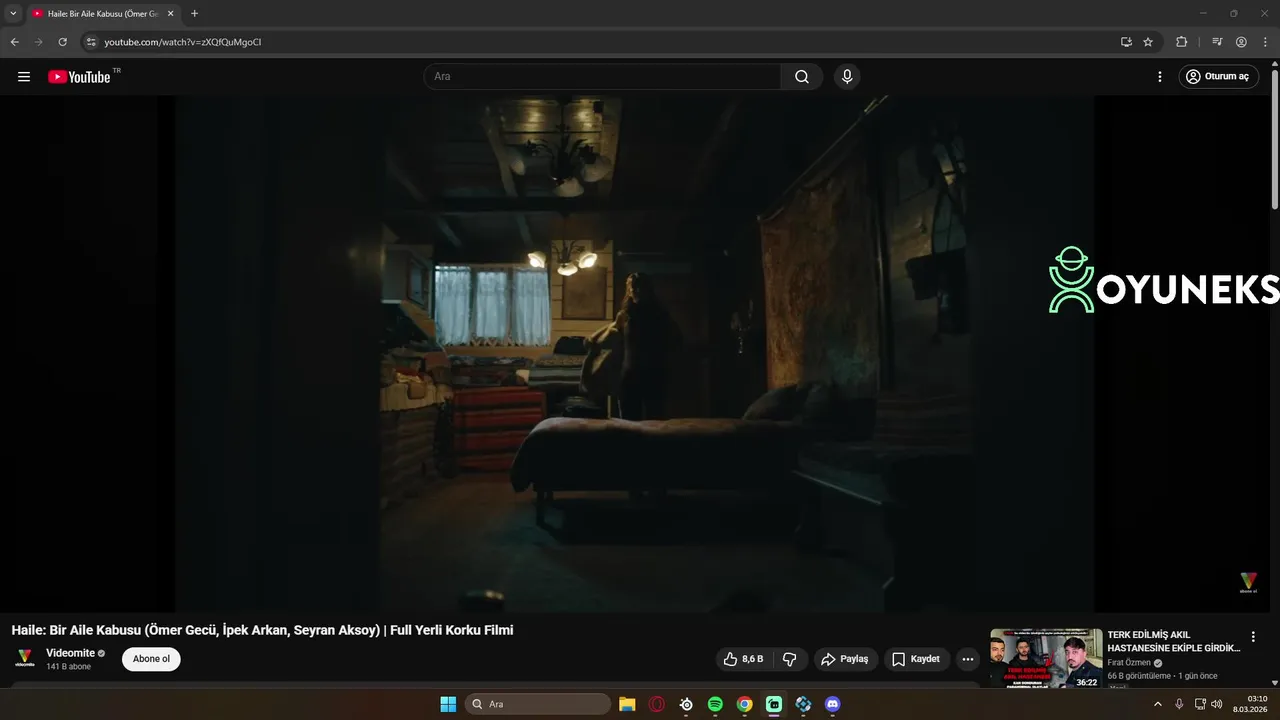Open options for the recommended Fırat Özmen video

pyautogui.click(x=1253, y=637)
